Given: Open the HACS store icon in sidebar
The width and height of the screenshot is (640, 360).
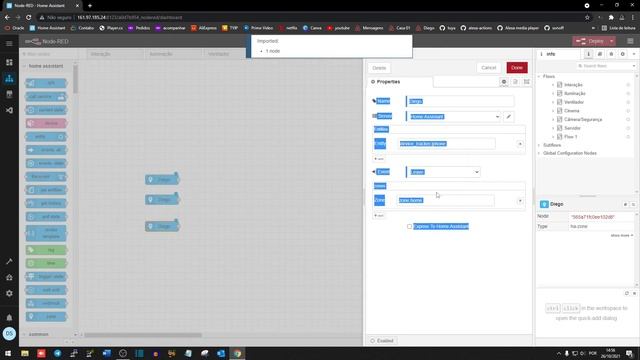Looking at the screenshot, I should 9,94.
